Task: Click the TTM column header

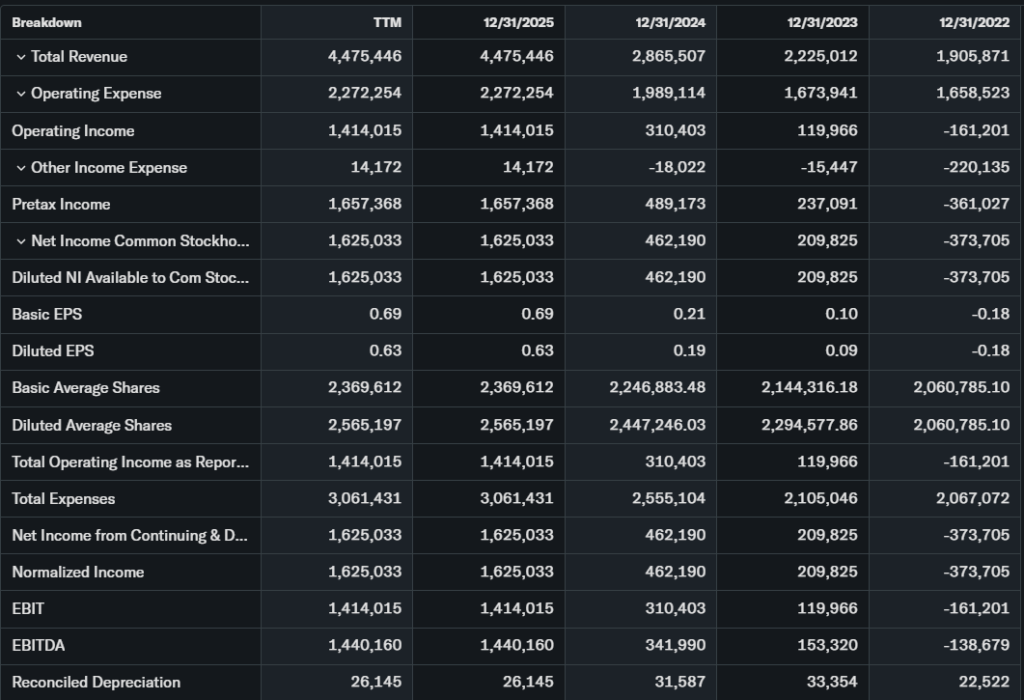Action: pyautogui.click(x=387, y=22)
